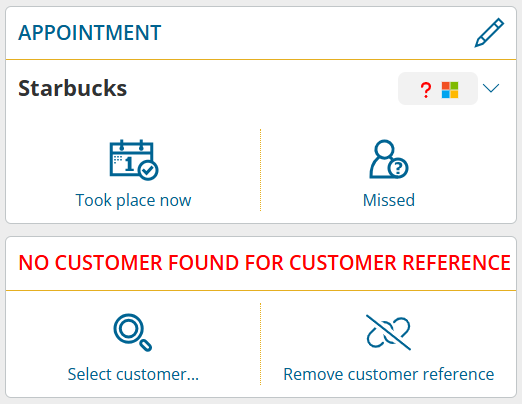Click the red question mark status icon
522x404 pixels.
click(x=426, y=90)
